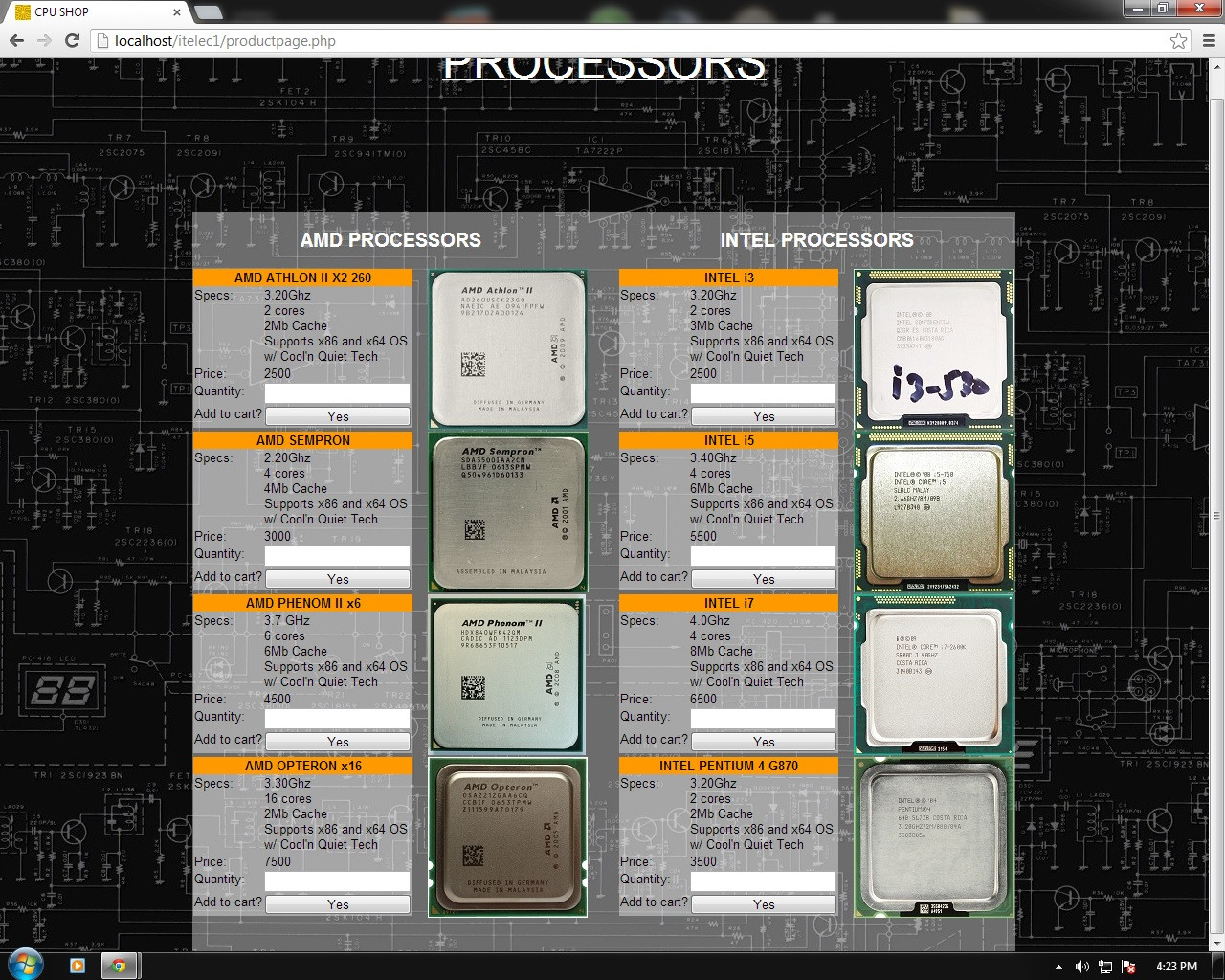This screenshot has width=1225, height=980.
Task: Open a new browser tab
Action: tap(208, 12)
